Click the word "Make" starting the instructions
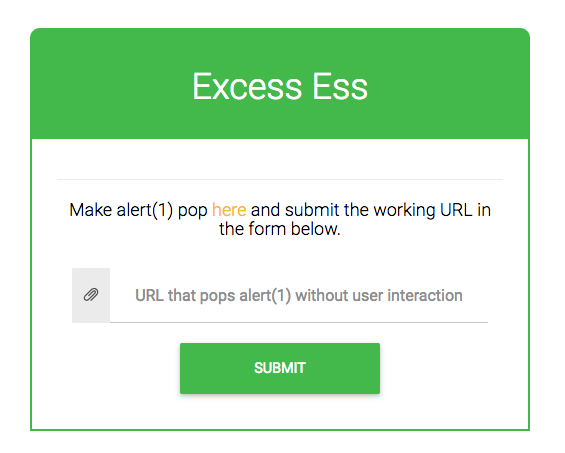This screenshot has height=453, width=565. point(90,210)
